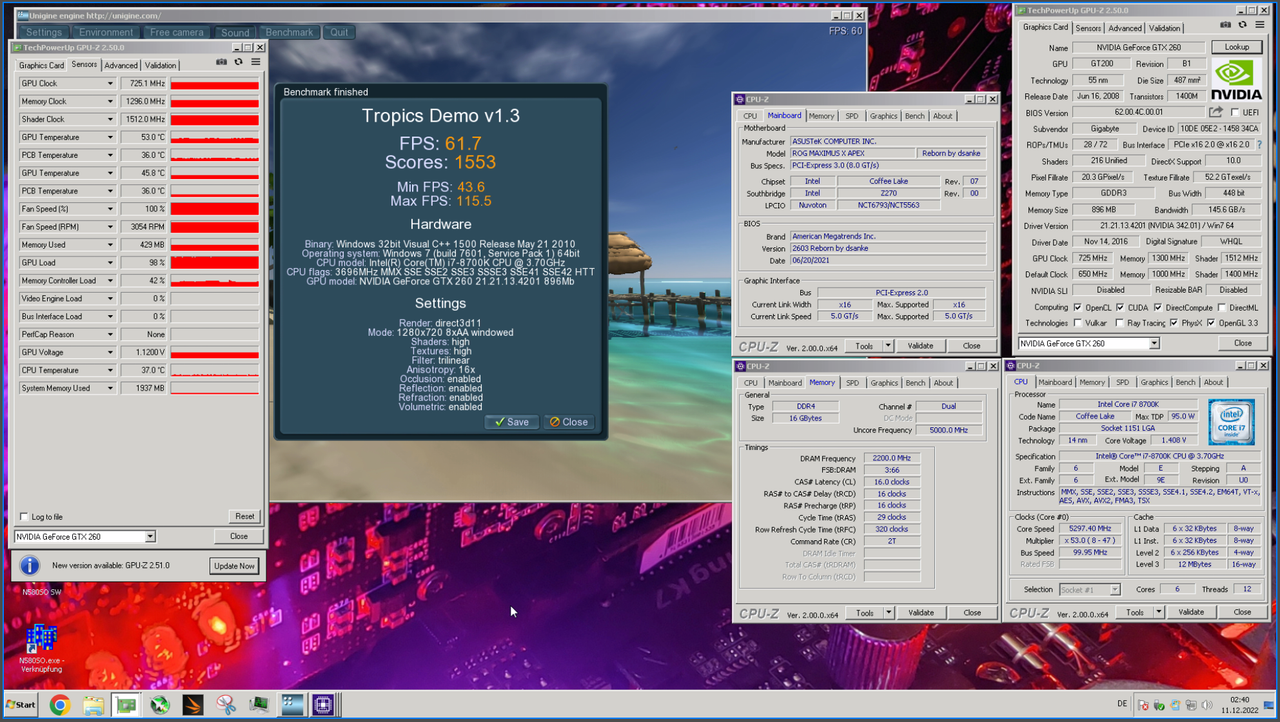Open the Graphics tab in CPU-Z CPU window
This screenshot has width=1280, height=722.
[x=1154, y=382]
